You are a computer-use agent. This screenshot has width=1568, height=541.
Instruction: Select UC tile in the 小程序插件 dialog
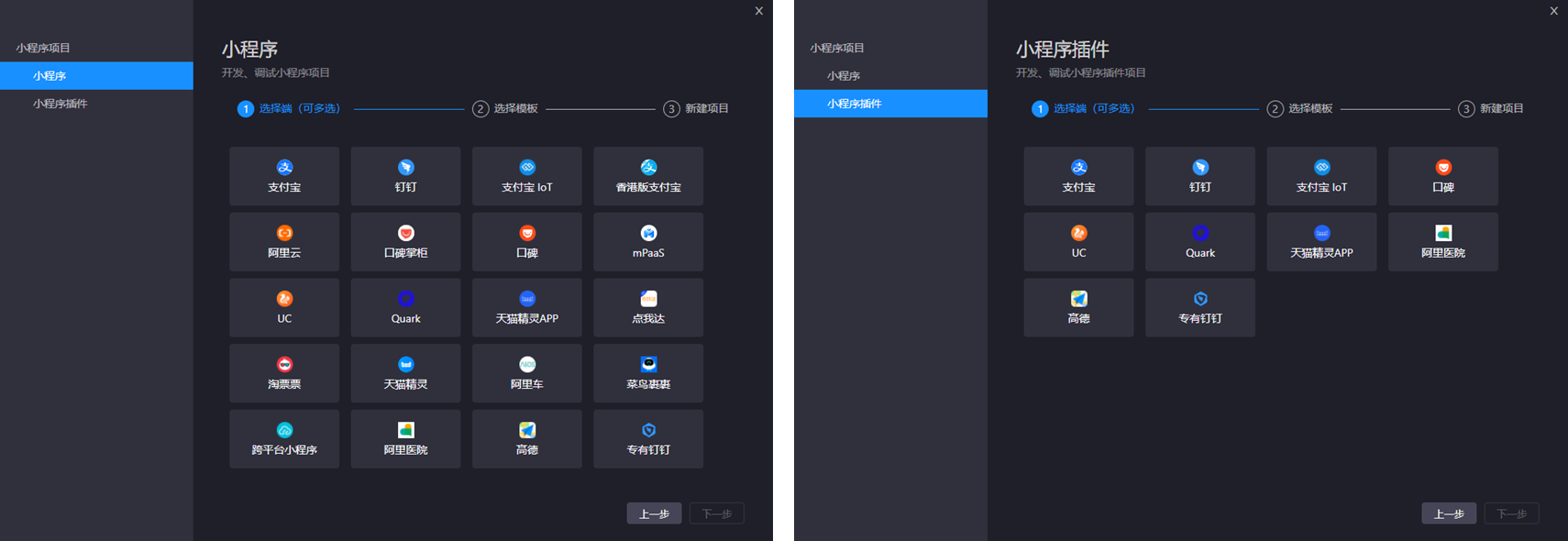[1078, 242]
